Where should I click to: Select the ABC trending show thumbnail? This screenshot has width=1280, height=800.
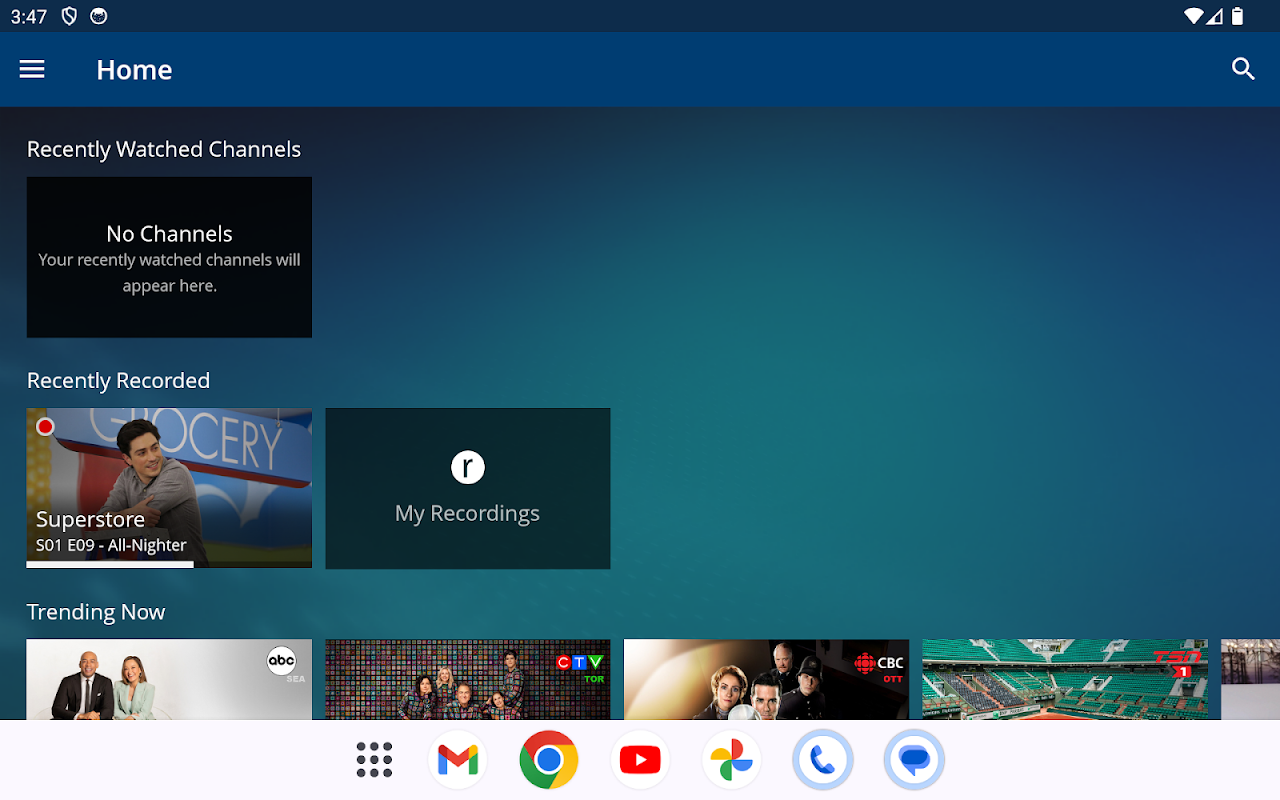pos(169,679)
